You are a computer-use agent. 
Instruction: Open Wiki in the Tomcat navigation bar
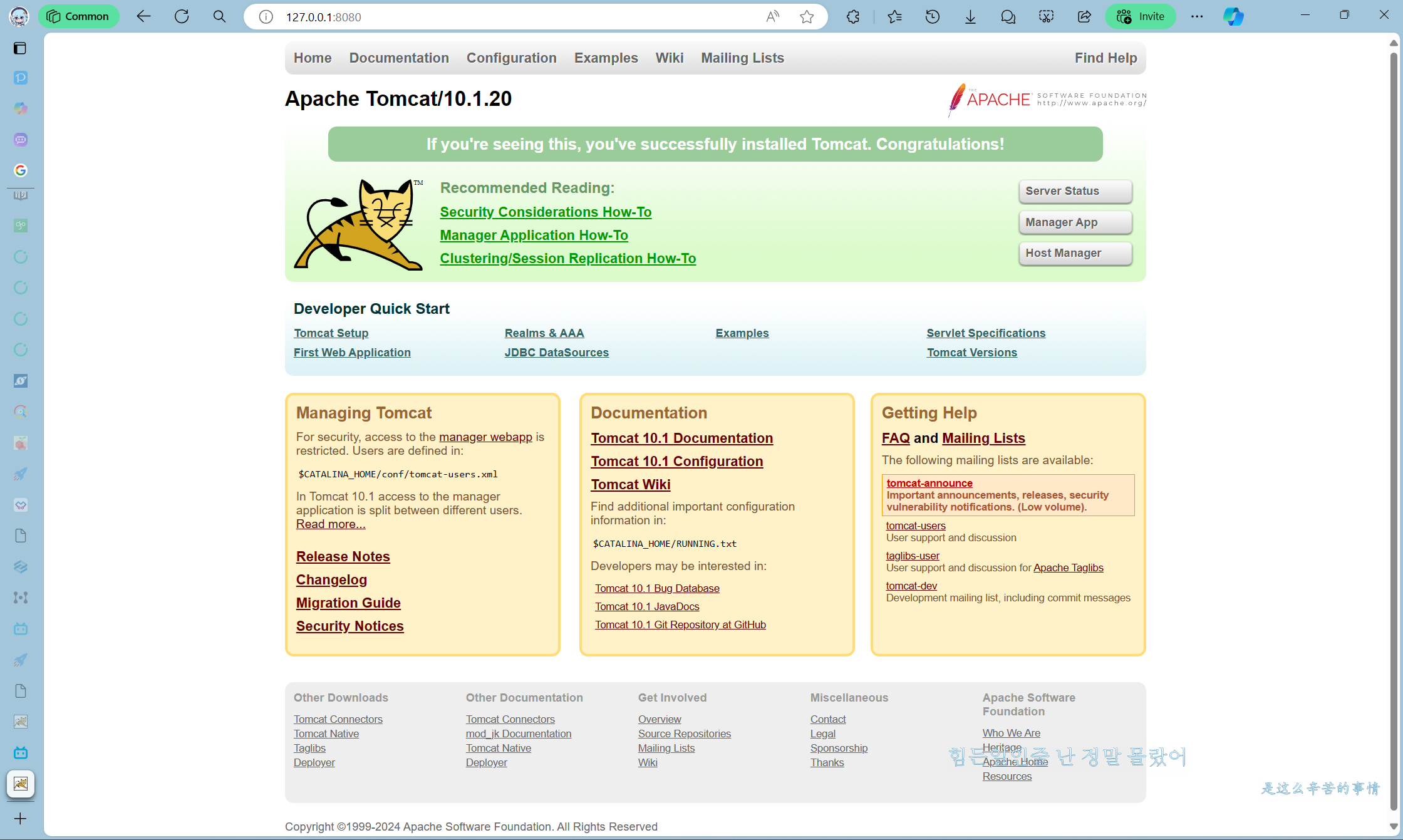(670, 58)
